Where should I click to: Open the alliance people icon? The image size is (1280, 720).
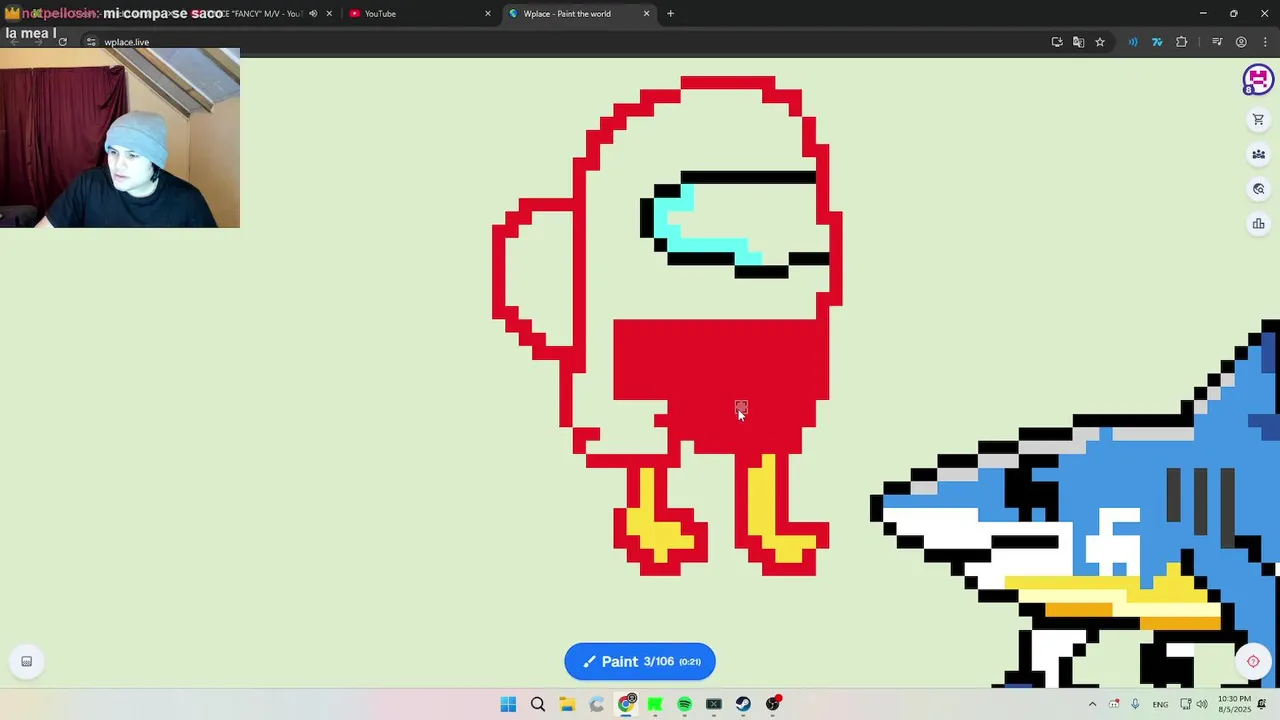point(1258,154)
